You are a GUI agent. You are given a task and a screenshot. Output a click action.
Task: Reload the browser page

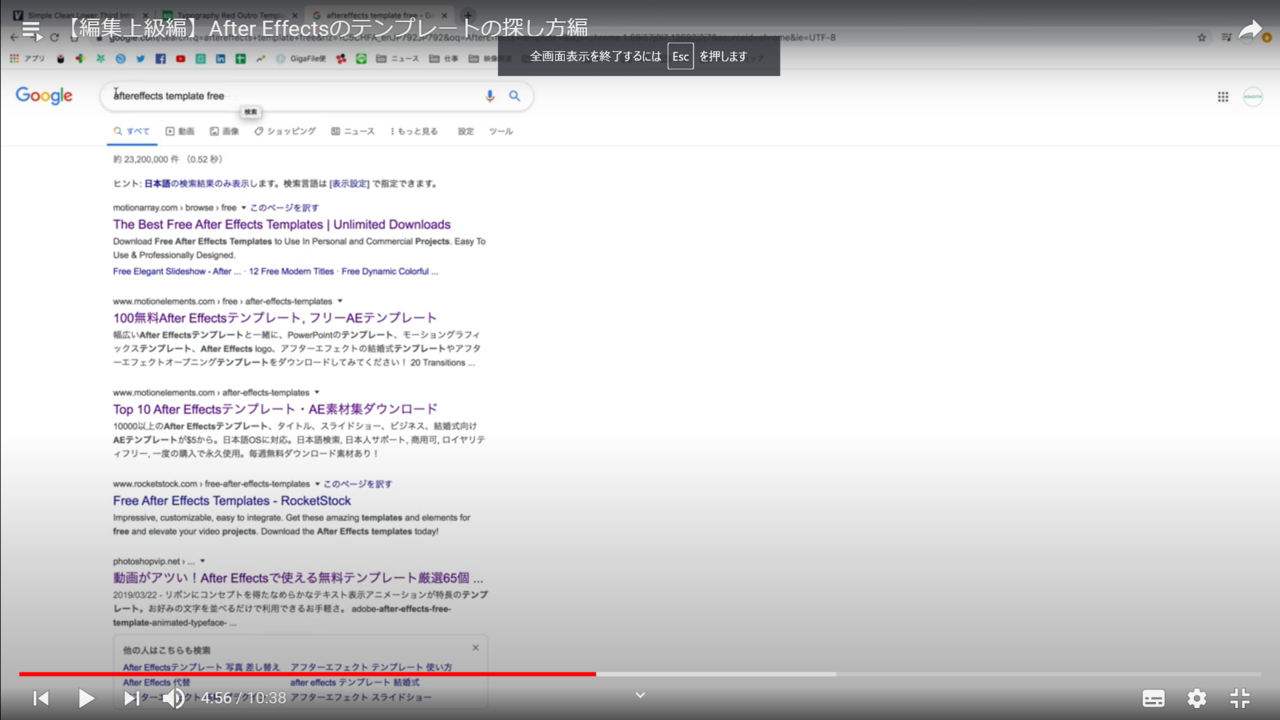[x=55, y=37]
